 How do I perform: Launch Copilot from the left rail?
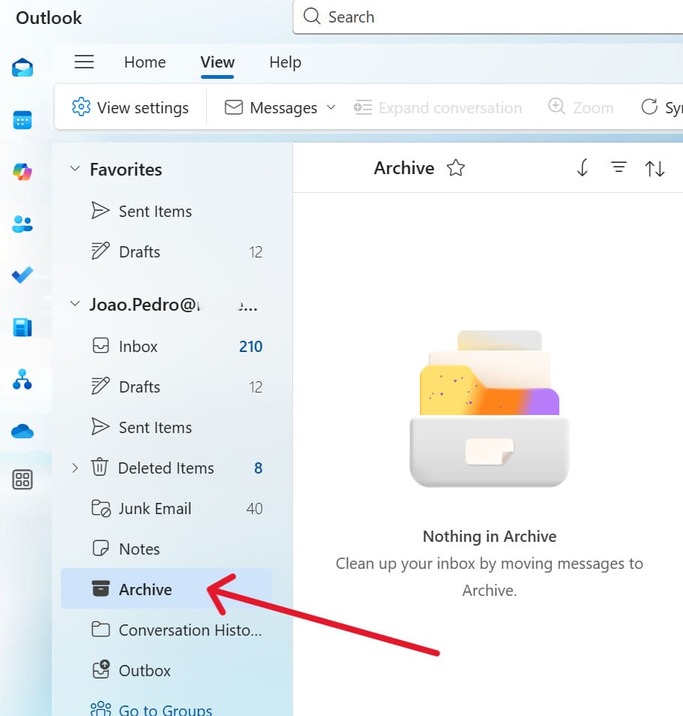click(22, 172)
